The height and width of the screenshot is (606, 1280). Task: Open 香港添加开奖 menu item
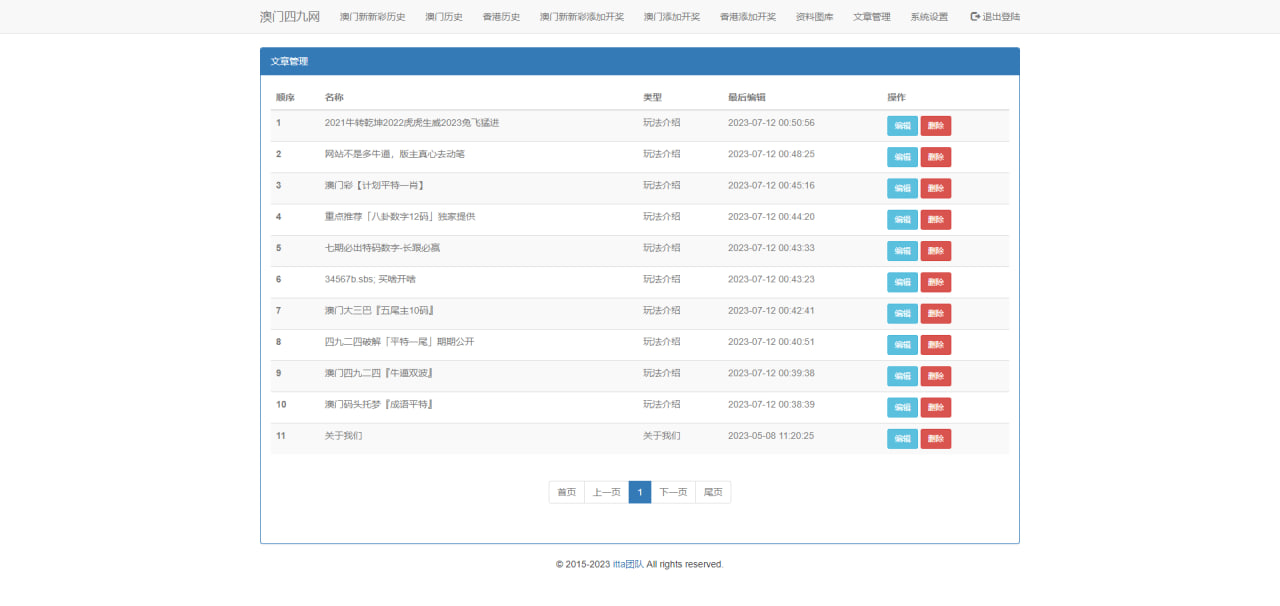748,17
